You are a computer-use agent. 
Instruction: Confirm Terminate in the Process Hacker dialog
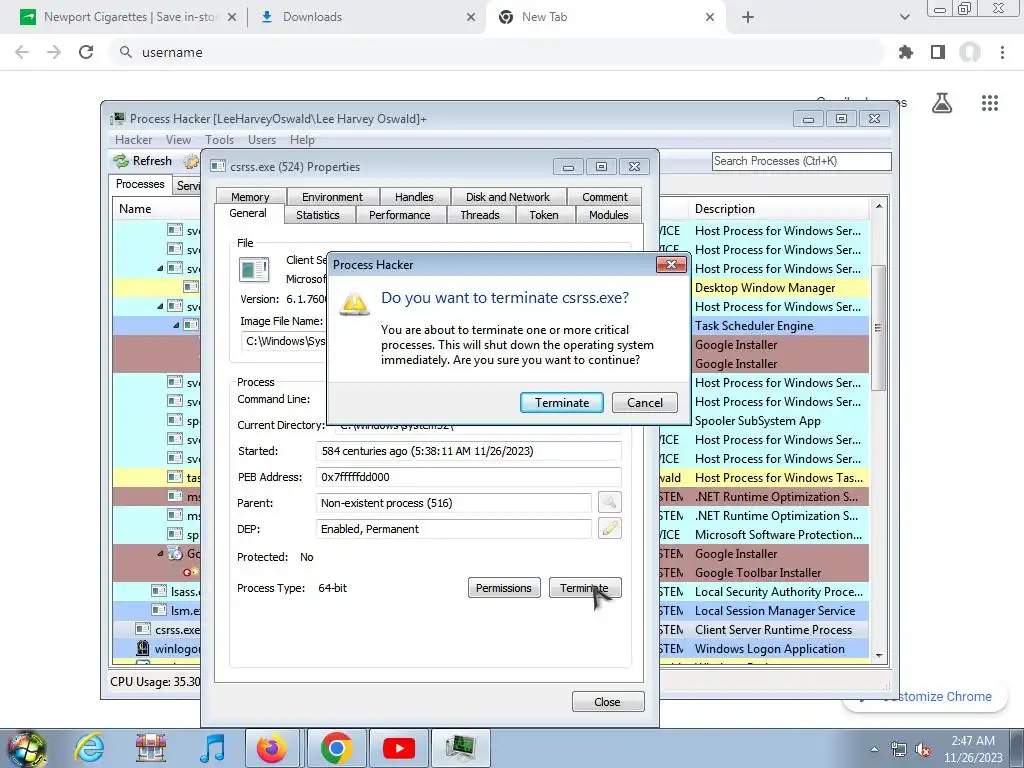pyautogui.click(x=562, y=402)
